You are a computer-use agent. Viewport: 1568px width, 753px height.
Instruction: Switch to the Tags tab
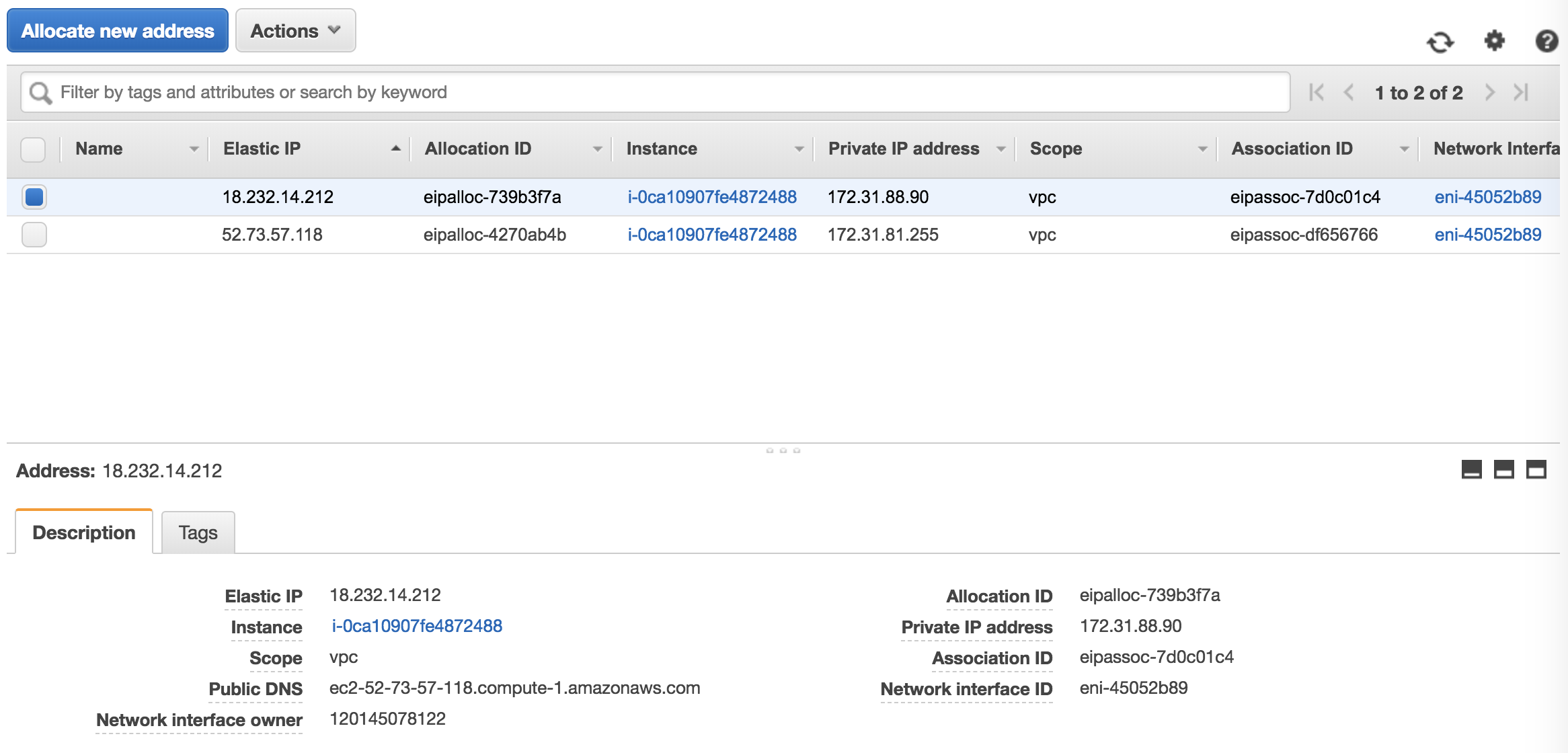click(198, 532)
